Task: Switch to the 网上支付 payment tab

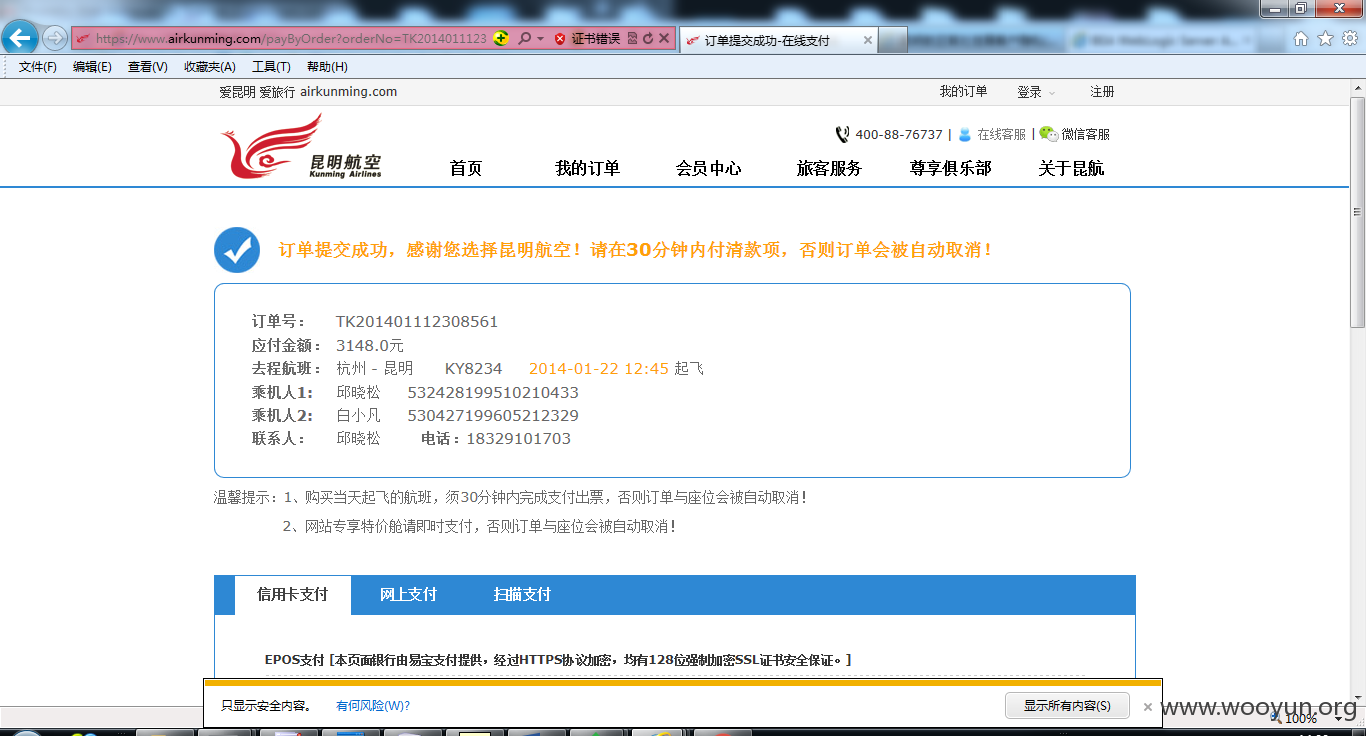Action: 408,595
